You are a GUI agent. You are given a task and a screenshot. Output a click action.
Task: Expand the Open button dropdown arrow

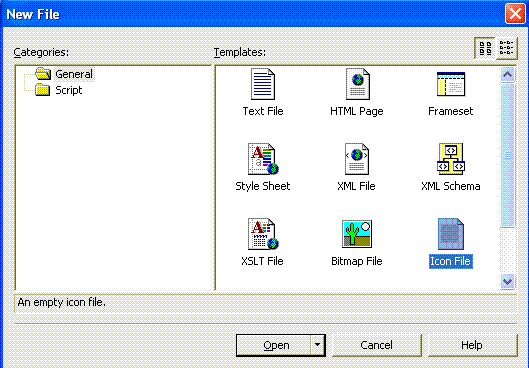tap(317, 345)
